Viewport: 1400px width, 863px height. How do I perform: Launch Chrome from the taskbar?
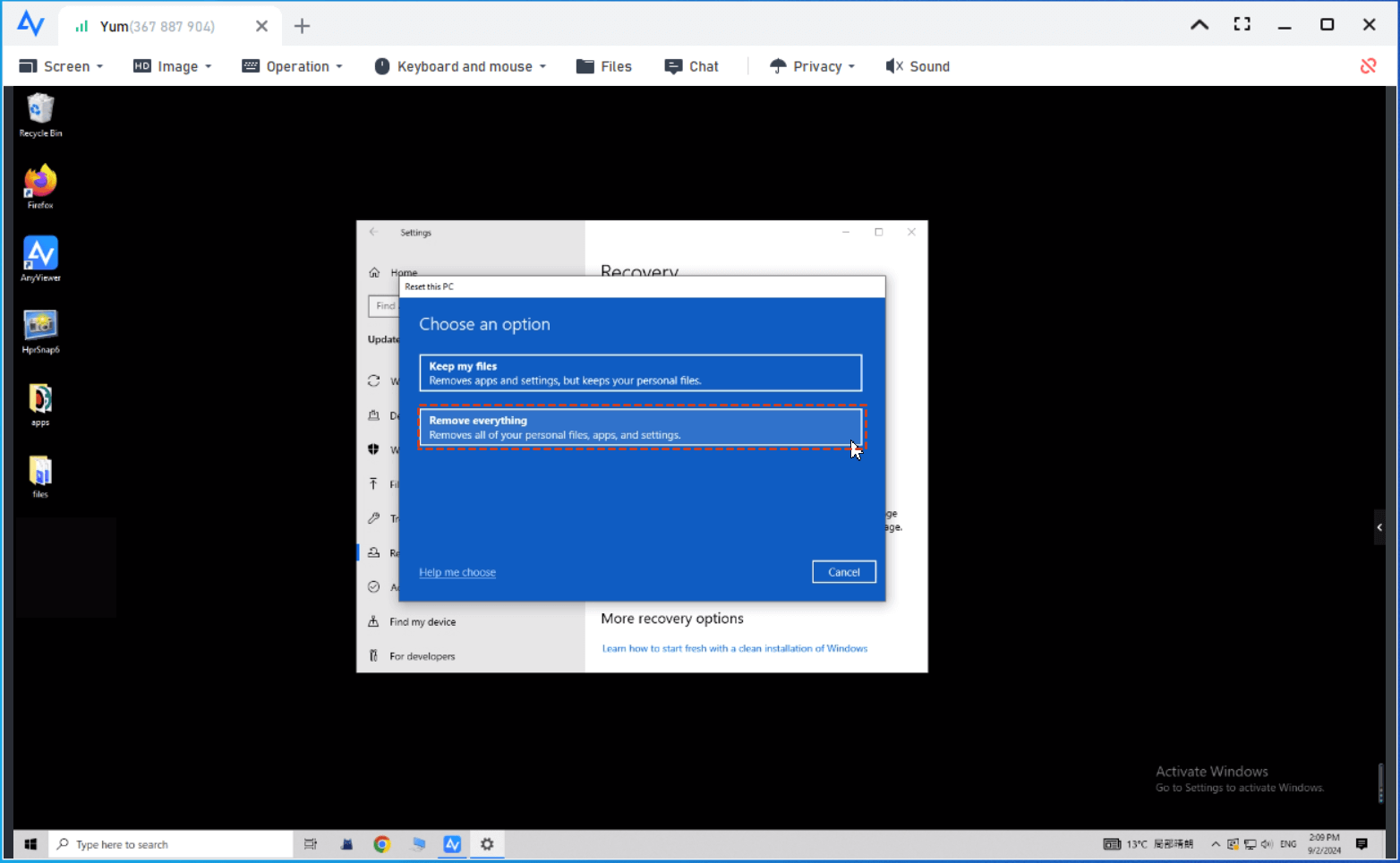(382, 843)
